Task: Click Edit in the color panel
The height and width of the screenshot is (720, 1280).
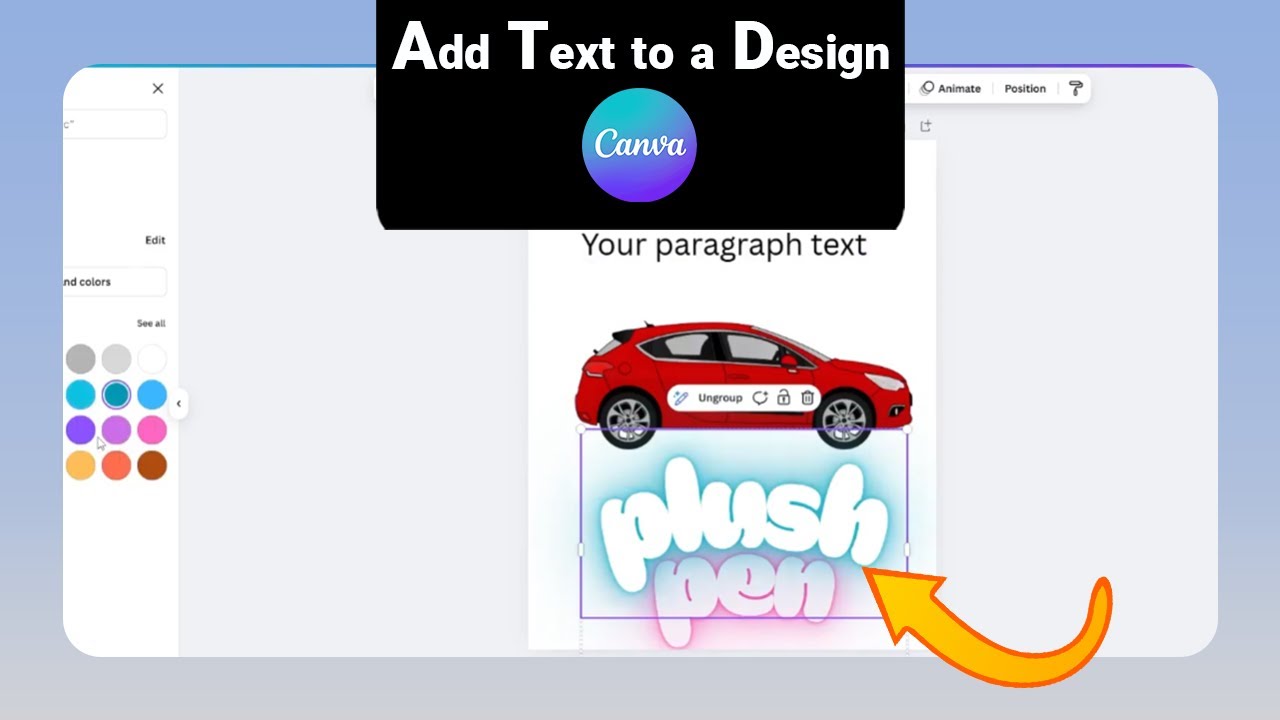Action: click(x=155, y=240)
